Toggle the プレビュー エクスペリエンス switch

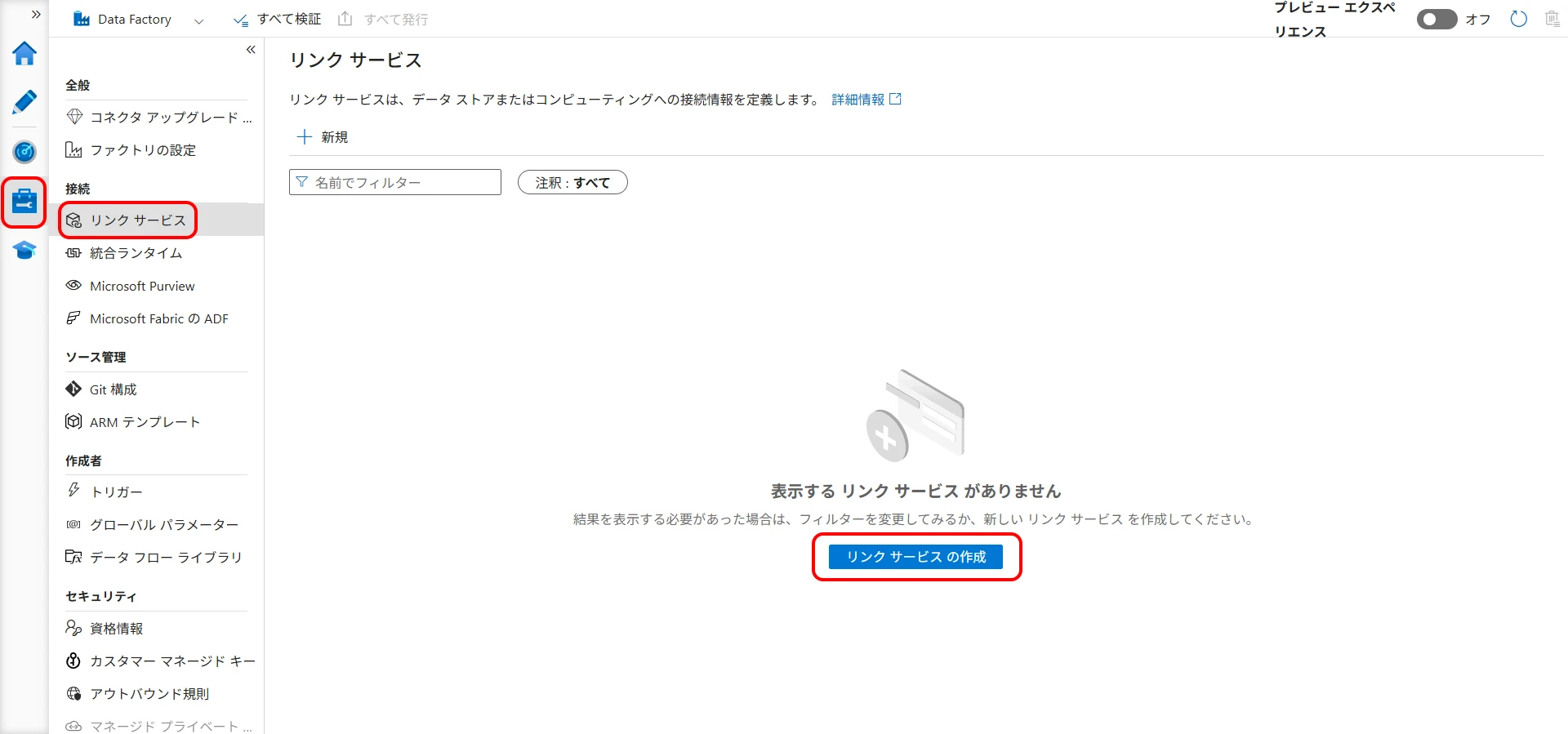(1437, 19)
